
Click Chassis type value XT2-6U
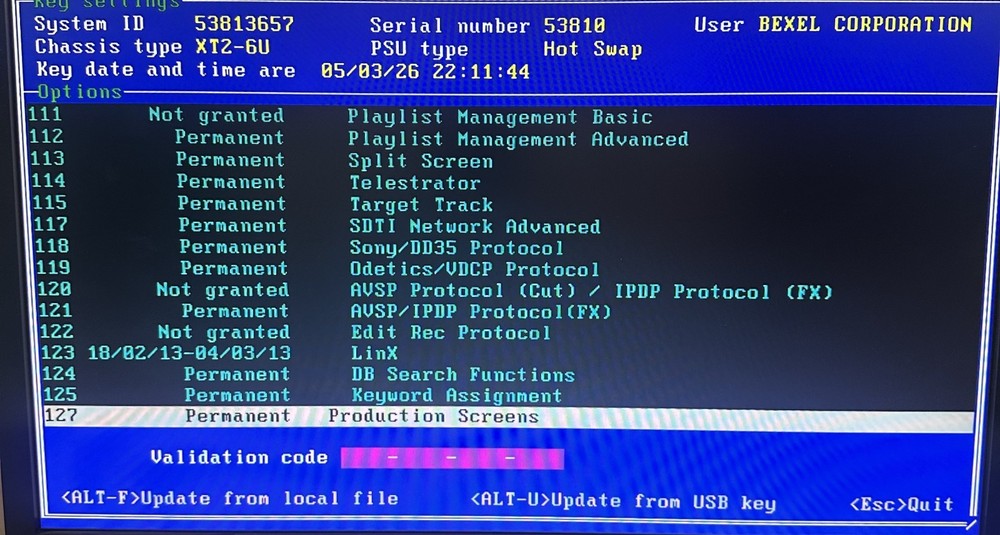pos(233,47)
